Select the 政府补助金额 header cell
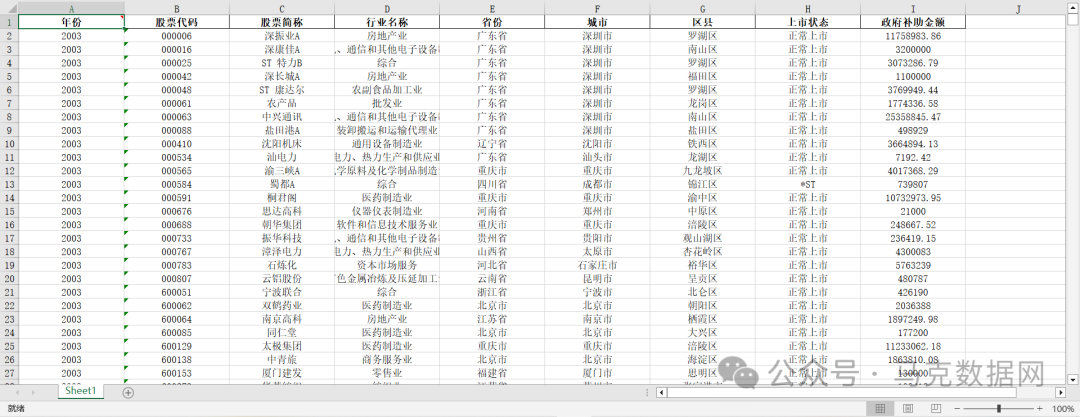This screenshot has height=417, width=1080. coord(913,22)
